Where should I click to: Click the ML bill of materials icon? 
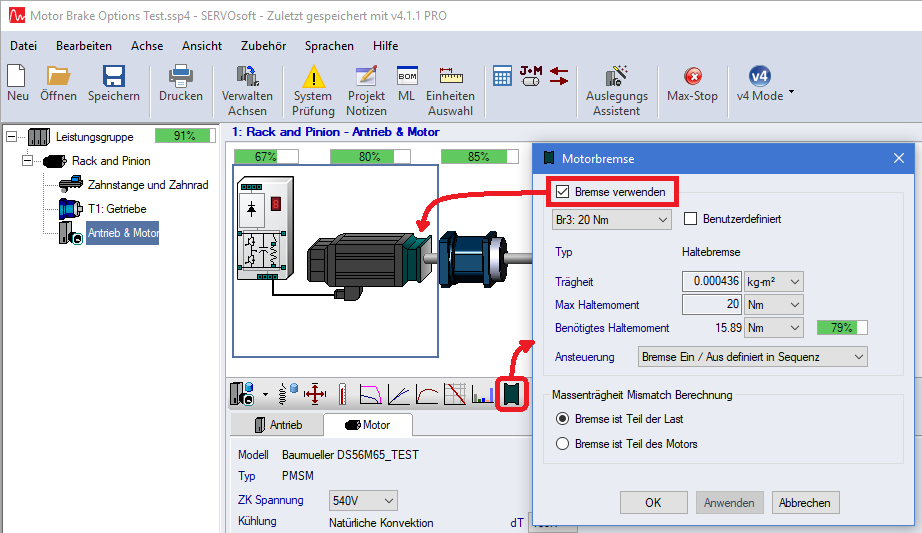coord(406,84)
